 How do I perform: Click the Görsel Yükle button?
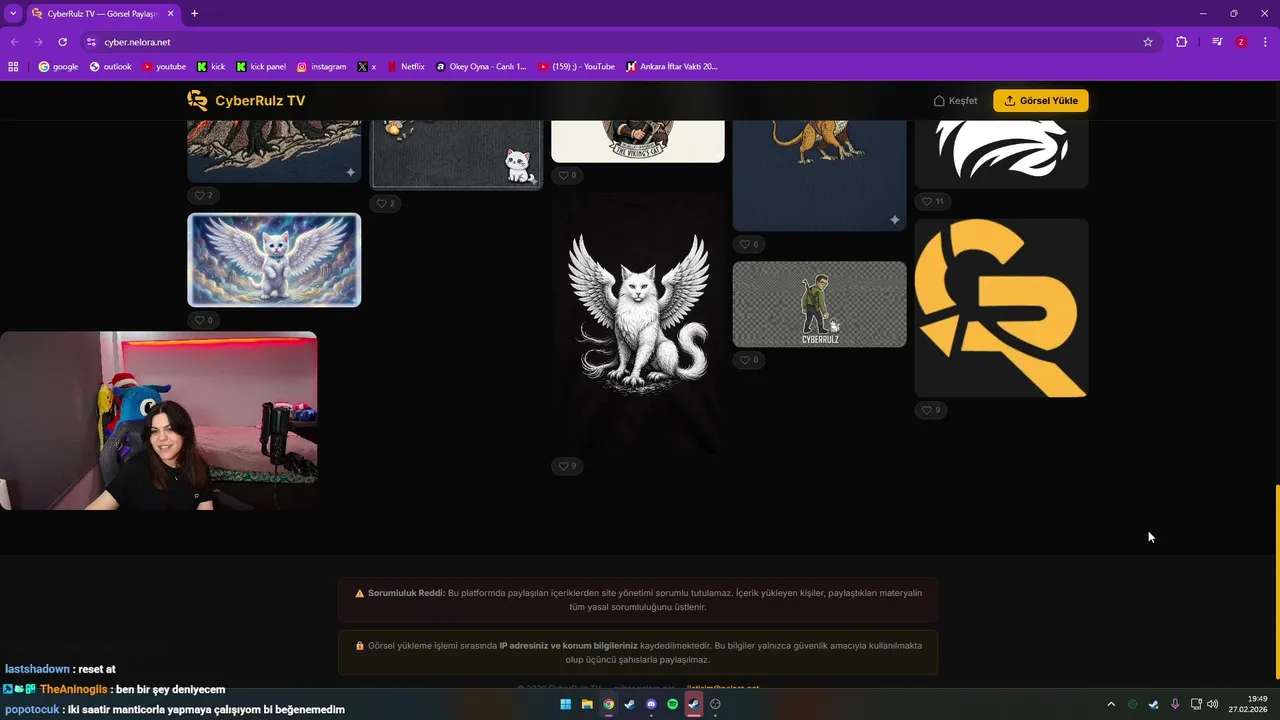(1040, 101)
